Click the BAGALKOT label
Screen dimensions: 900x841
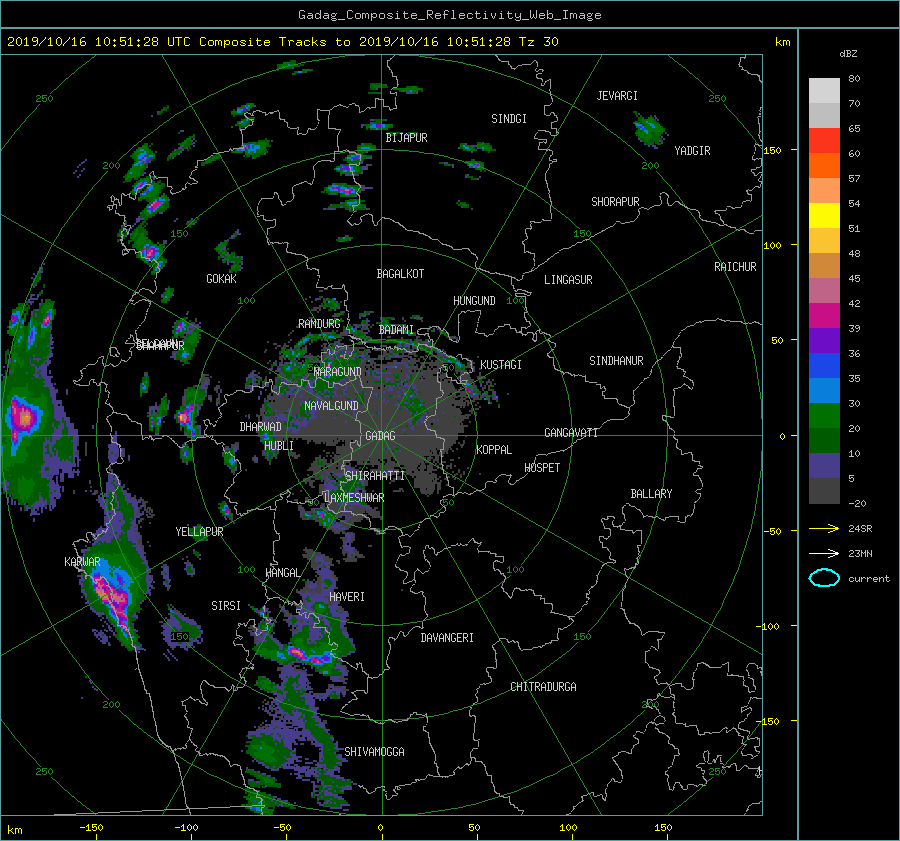point(400,274)
